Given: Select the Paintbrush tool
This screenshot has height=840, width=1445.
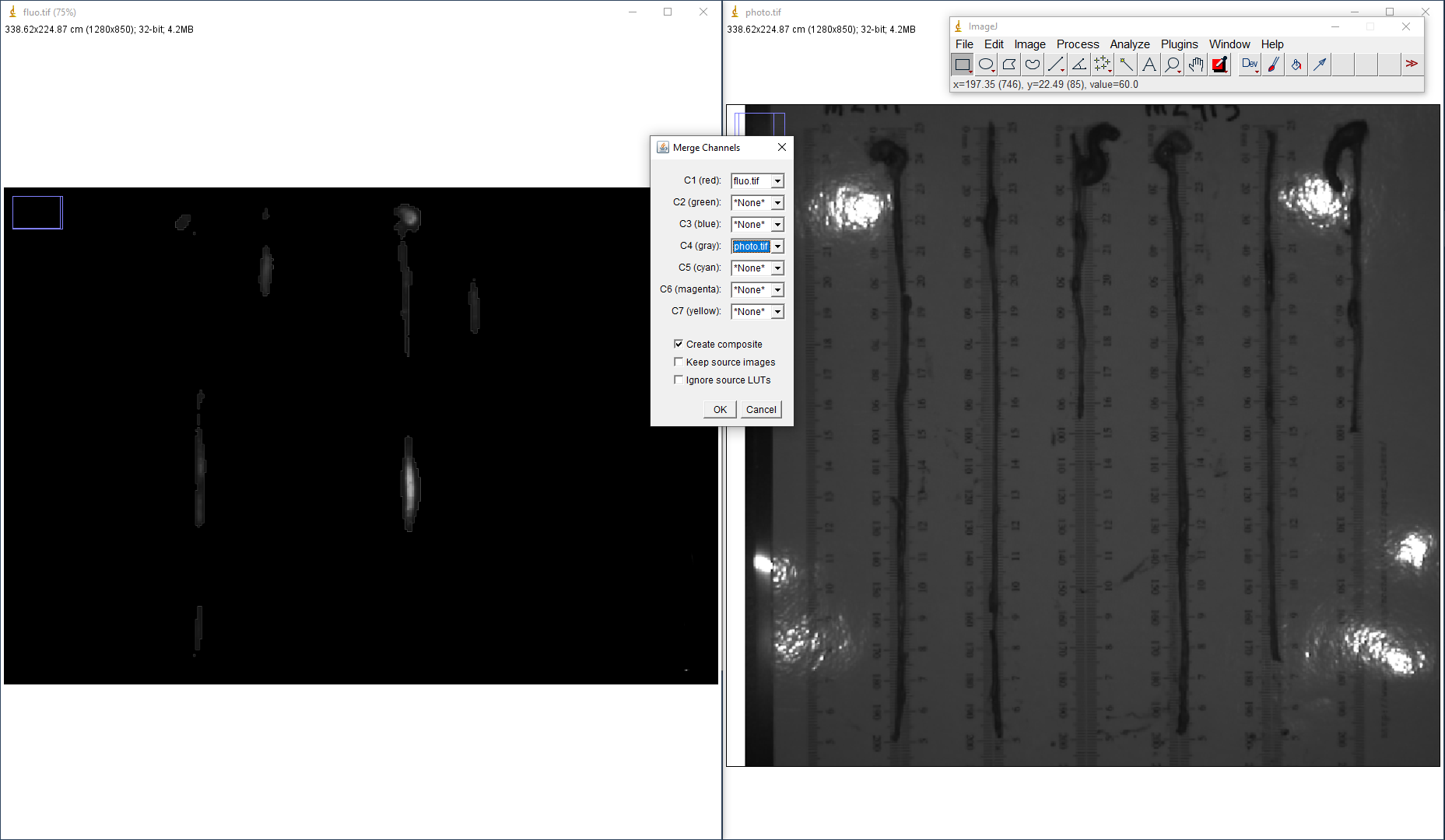Looking at the screenshot, I should point(1273,65).
